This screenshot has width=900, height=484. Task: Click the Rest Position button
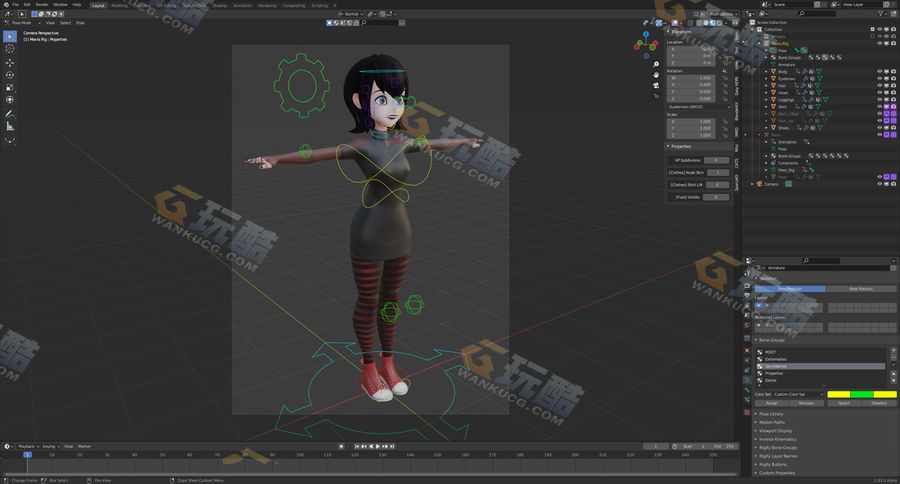860,289
